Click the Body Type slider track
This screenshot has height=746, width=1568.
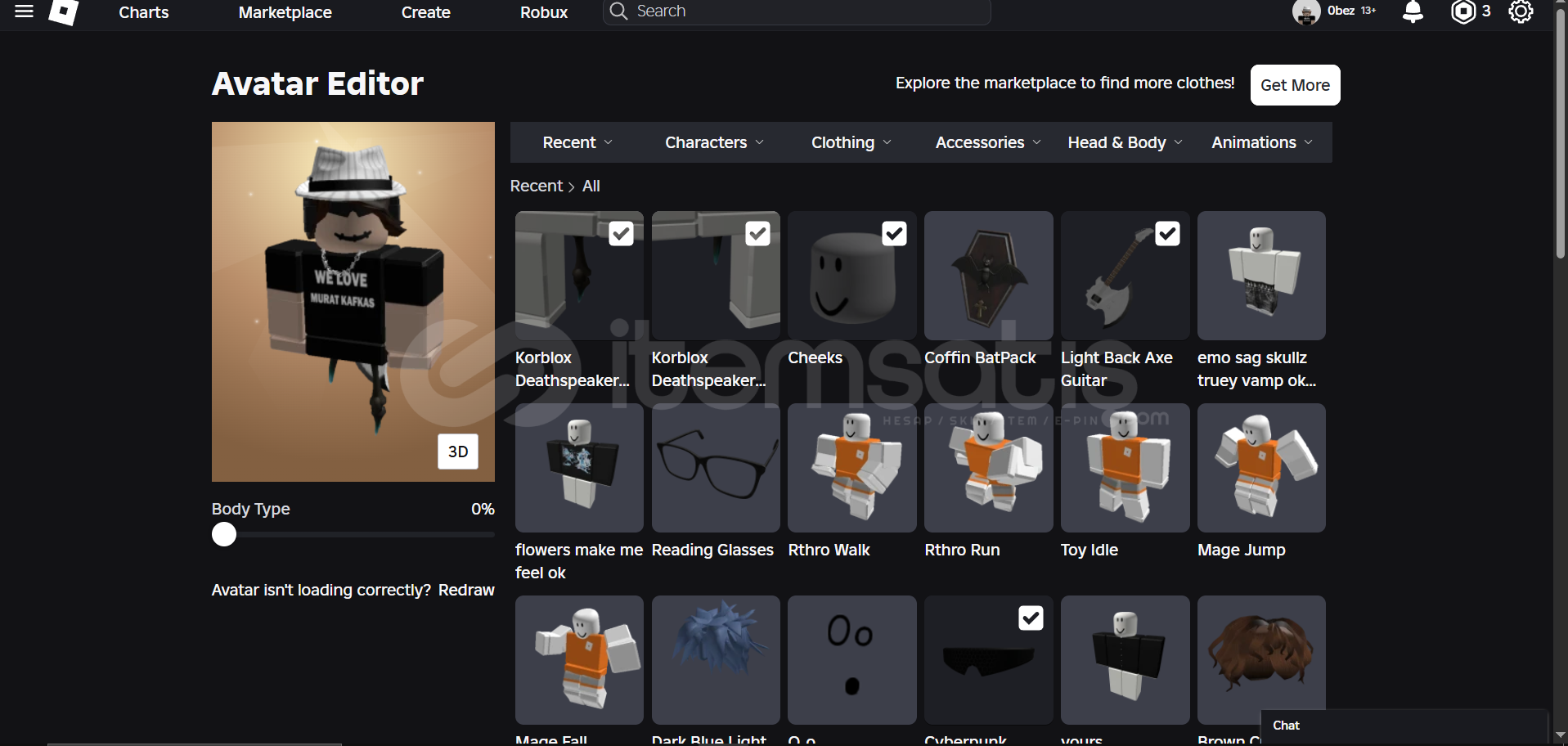[x=353, y=534]
